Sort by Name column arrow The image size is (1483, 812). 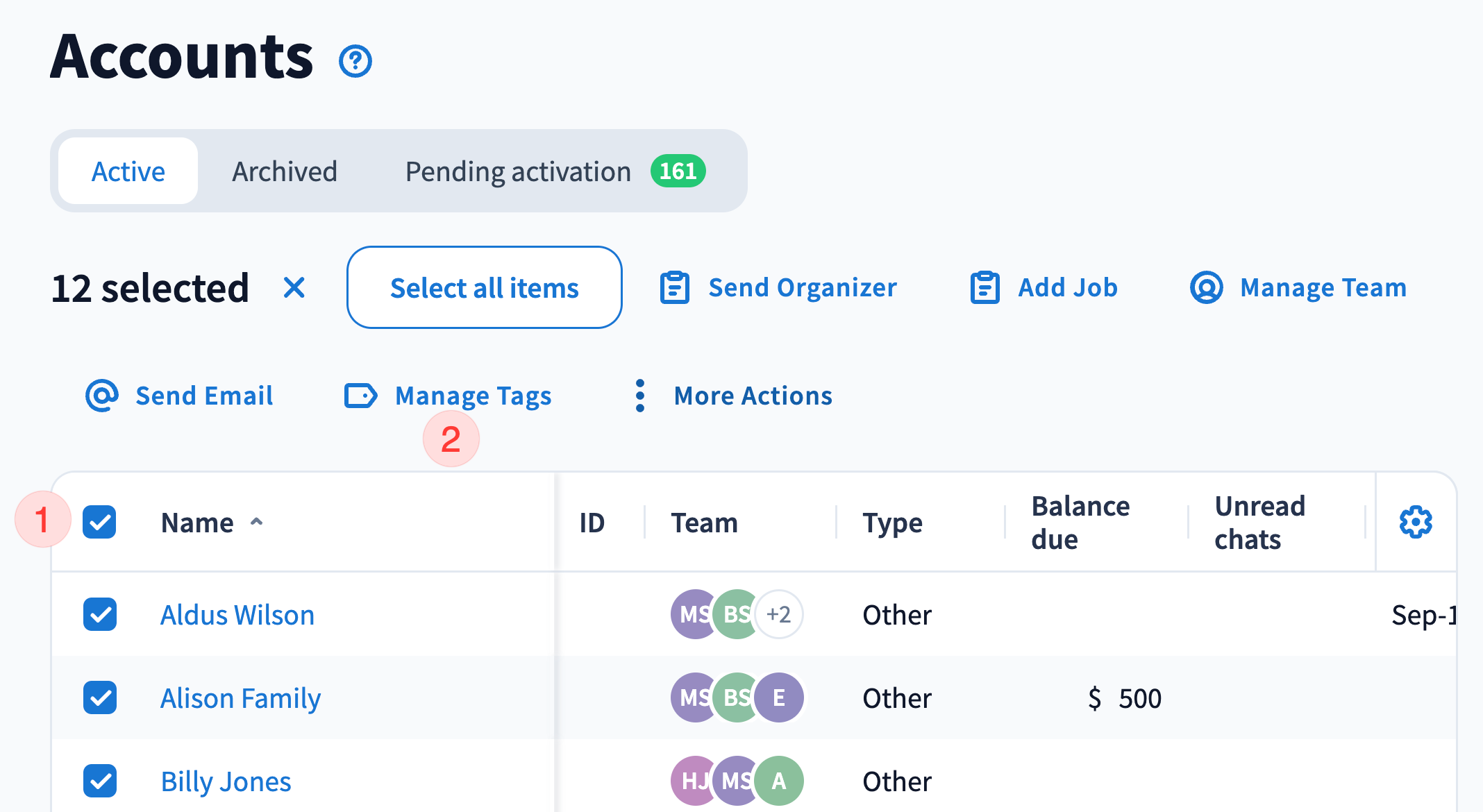[256, 522]
